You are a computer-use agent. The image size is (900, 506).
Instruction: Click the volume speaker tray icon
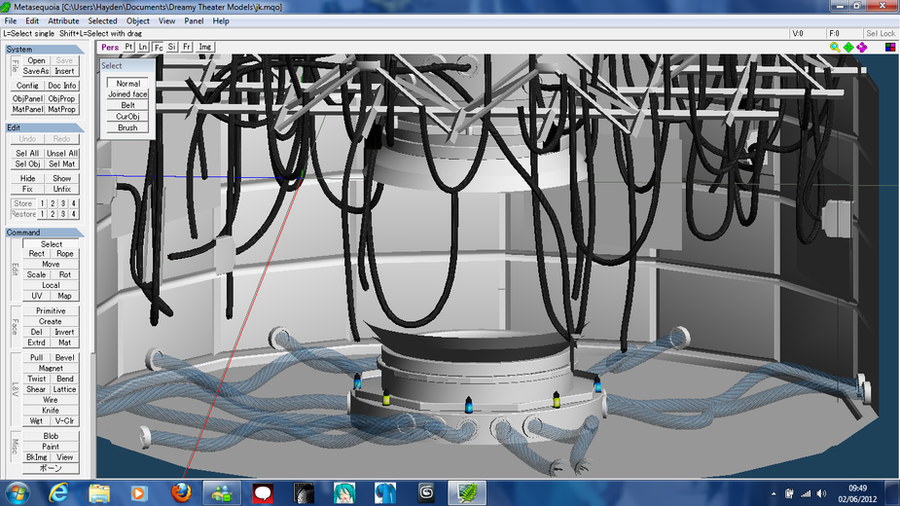pyautogui.click(x=821, y=493)
